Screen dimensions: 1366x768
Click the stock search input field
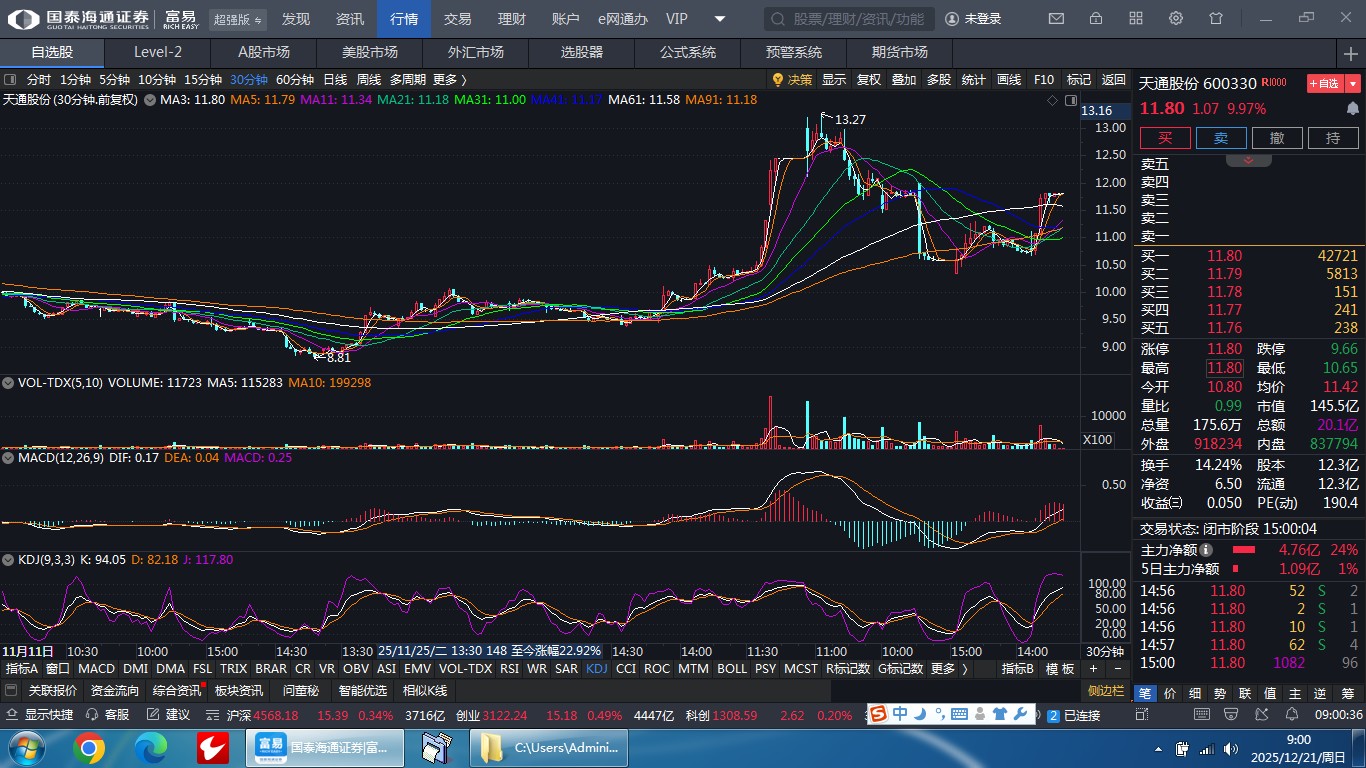click(x=850, y=19)
